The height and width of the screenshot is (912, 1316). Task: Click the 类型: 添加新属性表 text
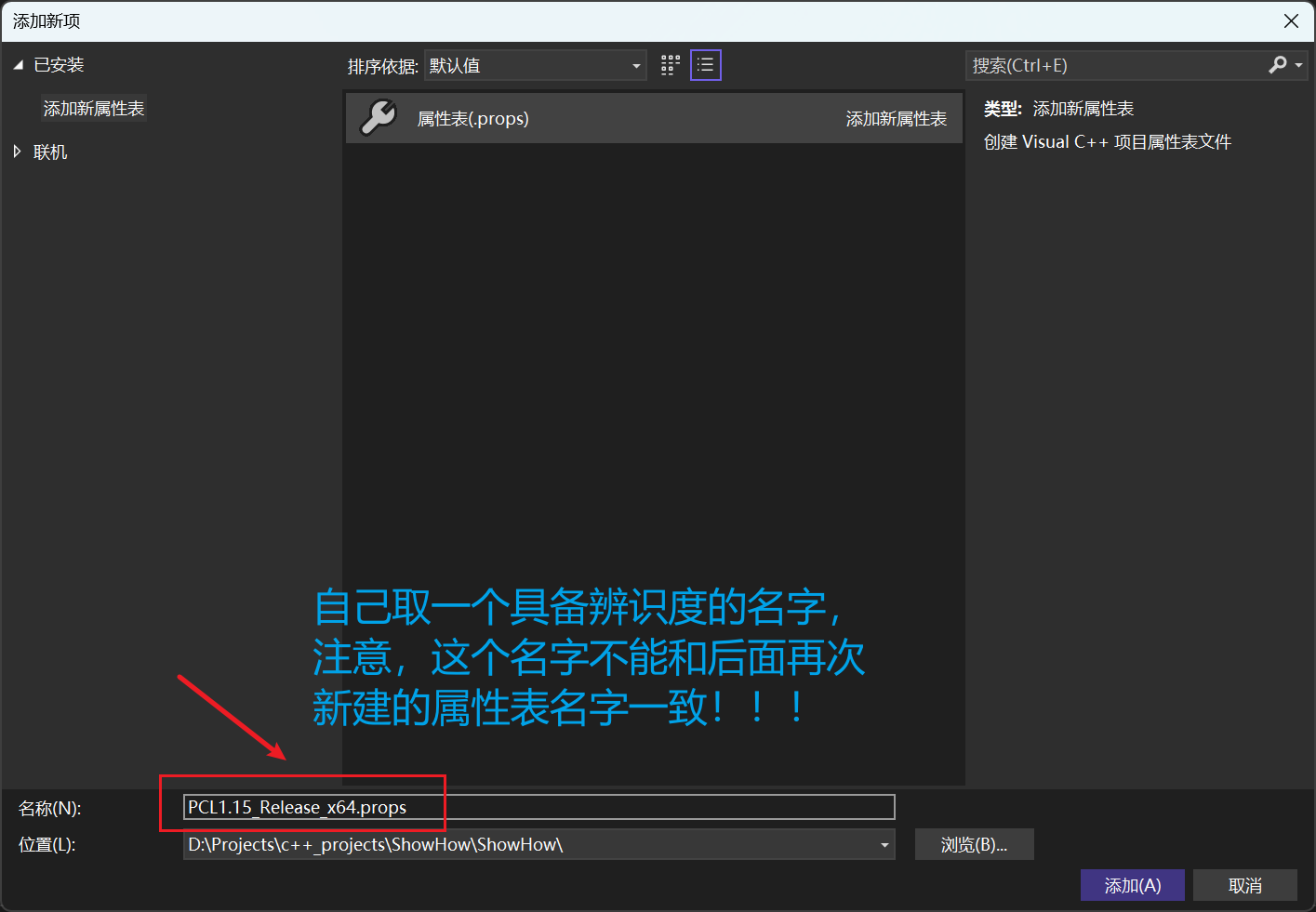point(1058,109)
